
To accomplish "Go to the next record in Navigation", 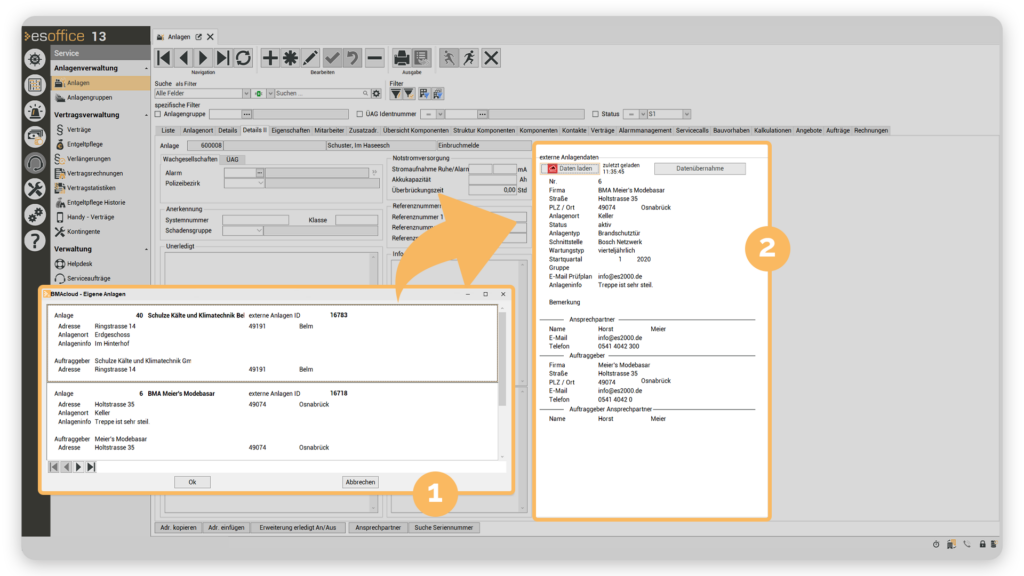I will pyautogui.click(x=203, y=58).
